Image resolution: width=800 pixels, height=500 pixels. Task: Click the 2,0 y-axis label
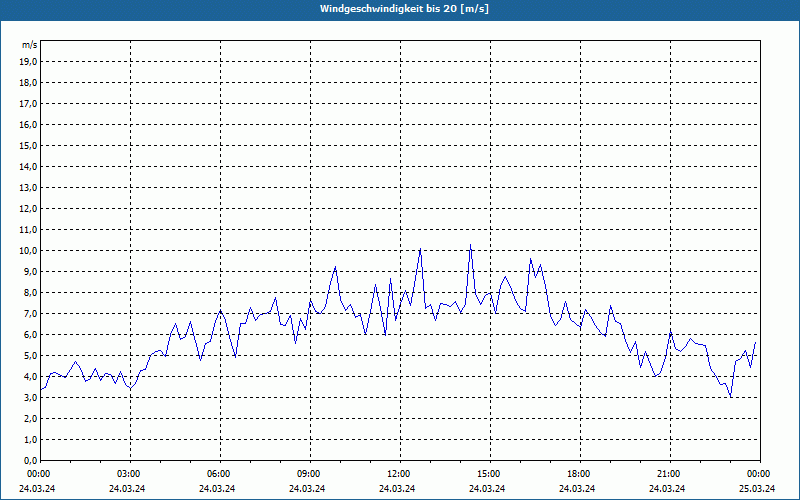(x=31, y=418)
